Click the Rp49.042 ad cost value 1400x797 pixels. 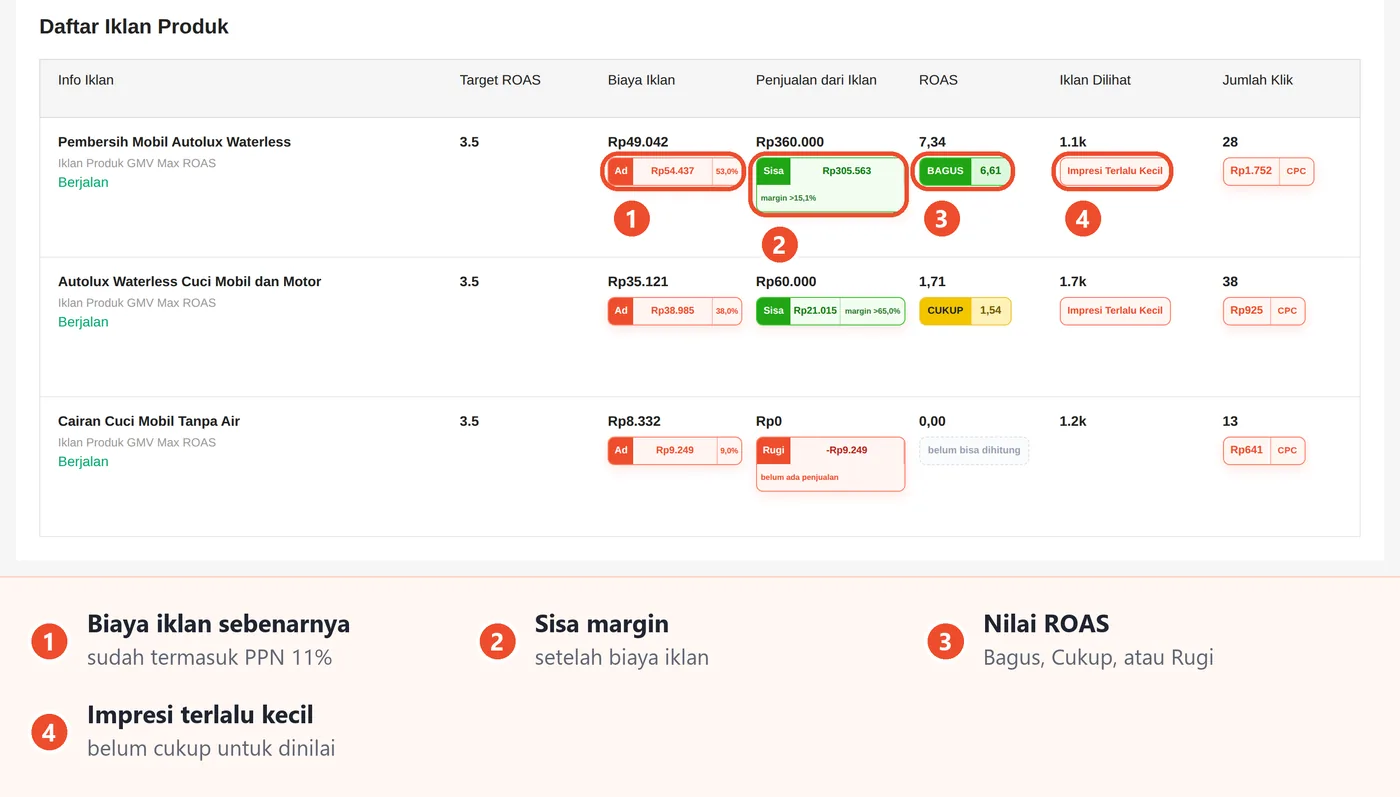tap(638, 142)
